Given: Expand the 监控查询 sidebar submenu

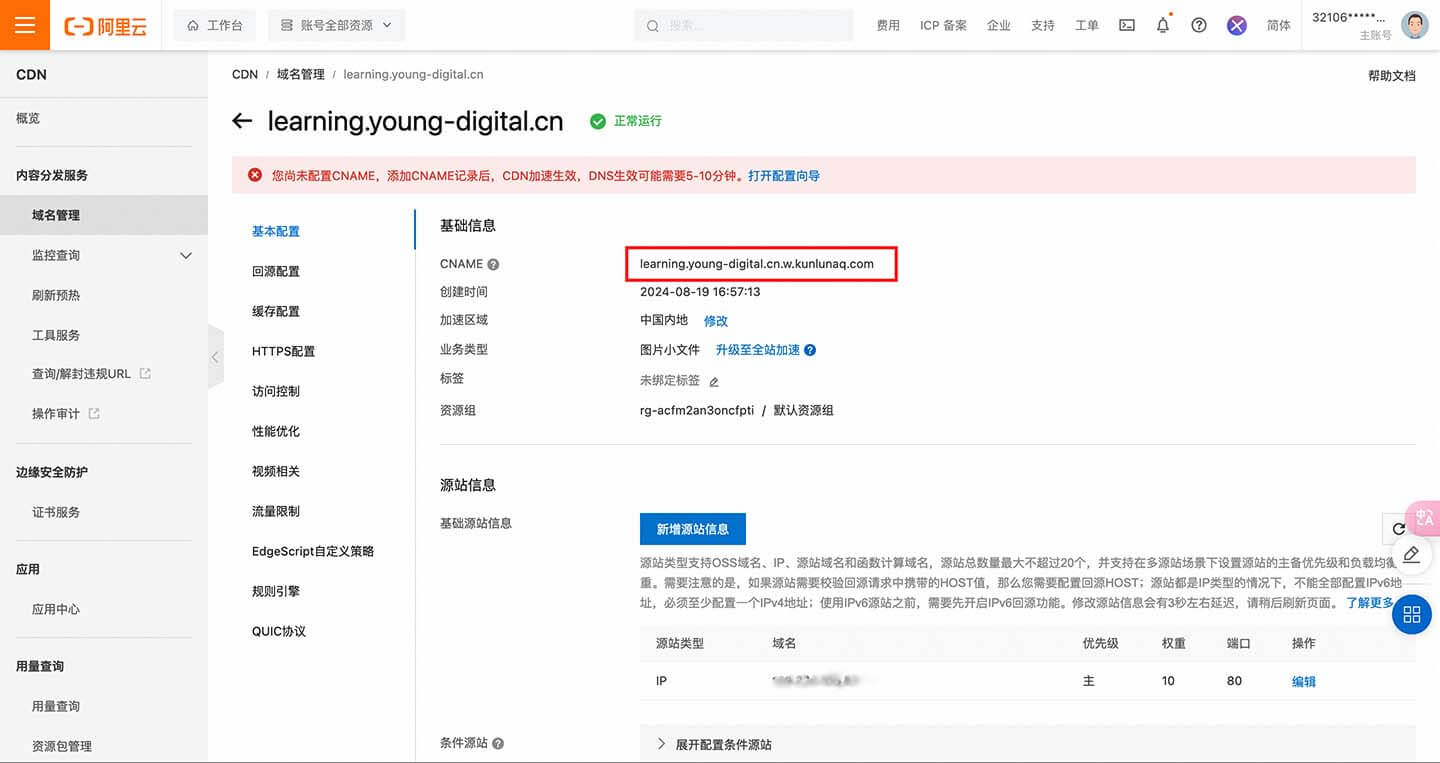Looking at the screenshot, I should [x=185, y=255].
